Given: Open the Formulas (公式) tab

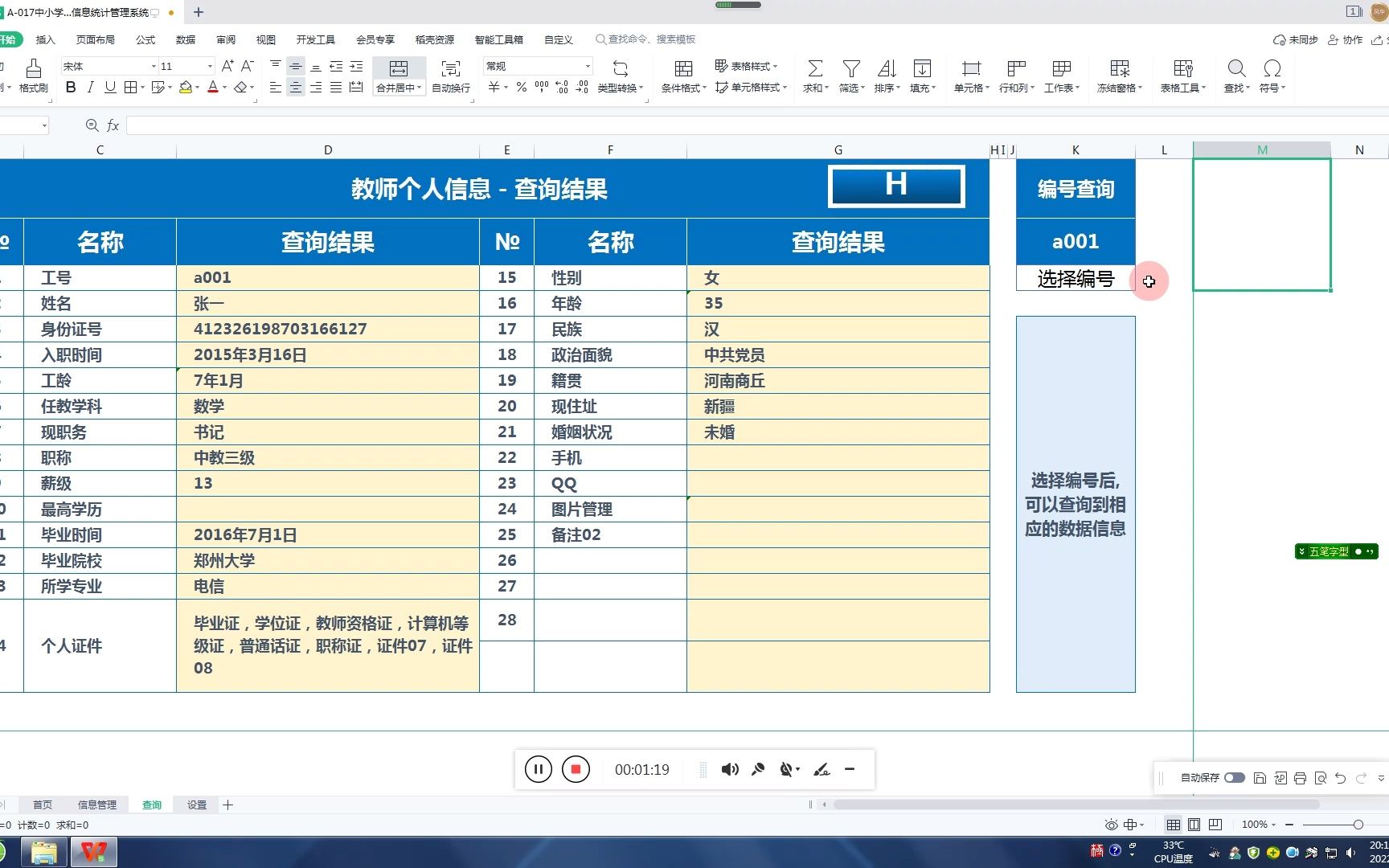Looking at the screenshot, I should pos(145,39).
